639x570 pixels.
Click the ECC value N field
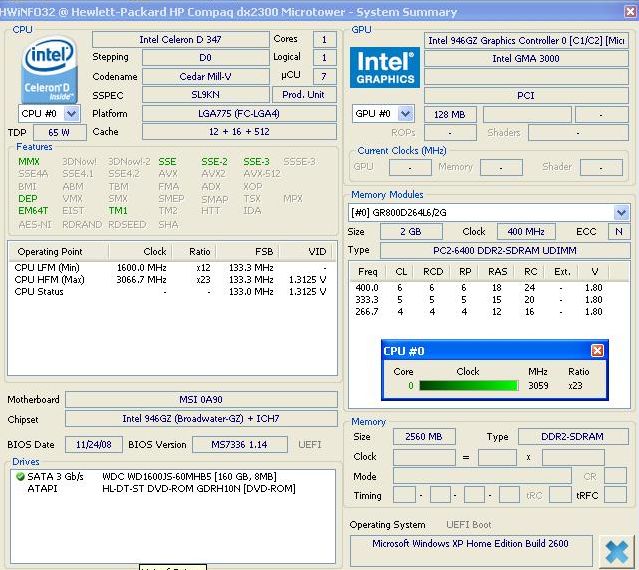619,231
